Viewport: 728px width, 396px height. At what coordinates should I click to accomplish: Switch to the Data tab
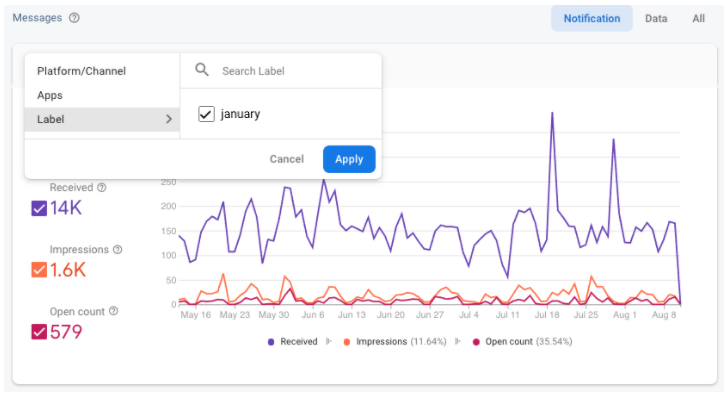coord(656,19)
